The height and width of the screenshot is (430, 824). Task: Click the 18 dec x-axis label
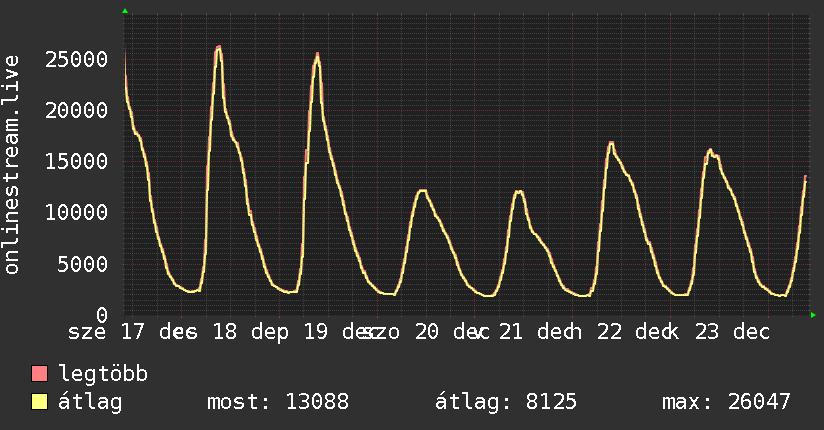point(250,332)
